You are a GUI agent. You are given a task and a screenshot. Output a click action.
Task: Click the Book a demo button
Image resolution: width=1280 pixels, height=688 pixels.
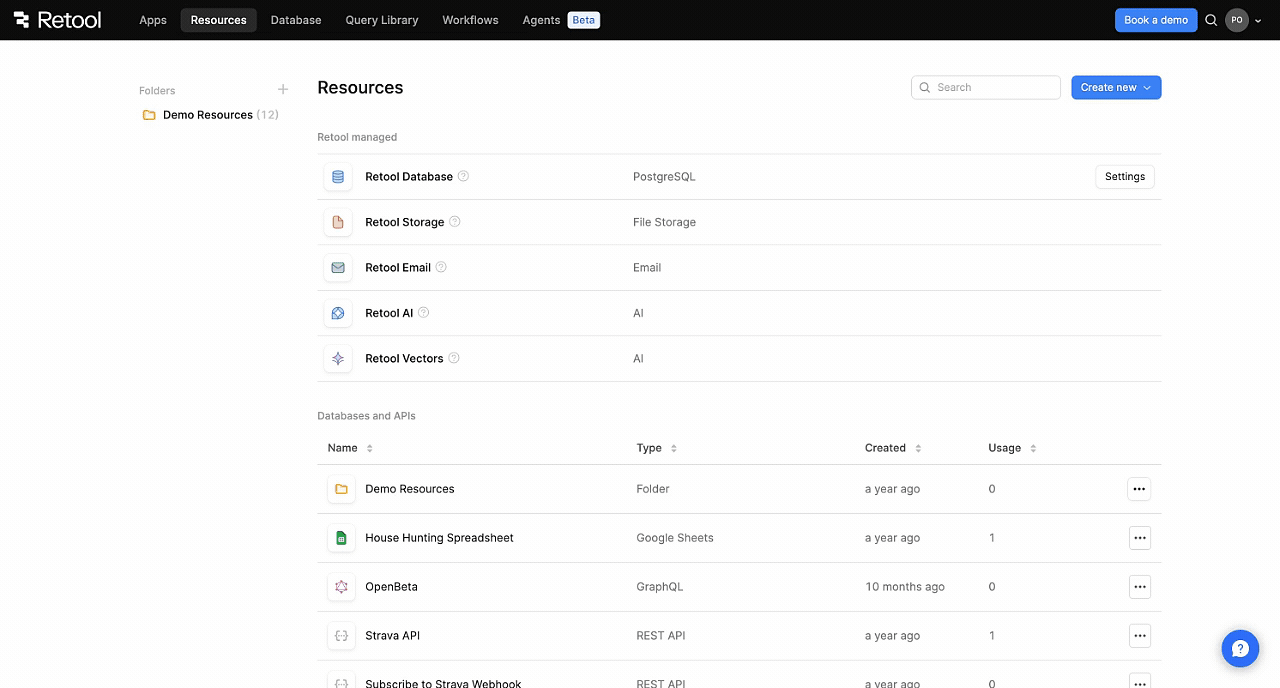click(x=1155, y=20)
